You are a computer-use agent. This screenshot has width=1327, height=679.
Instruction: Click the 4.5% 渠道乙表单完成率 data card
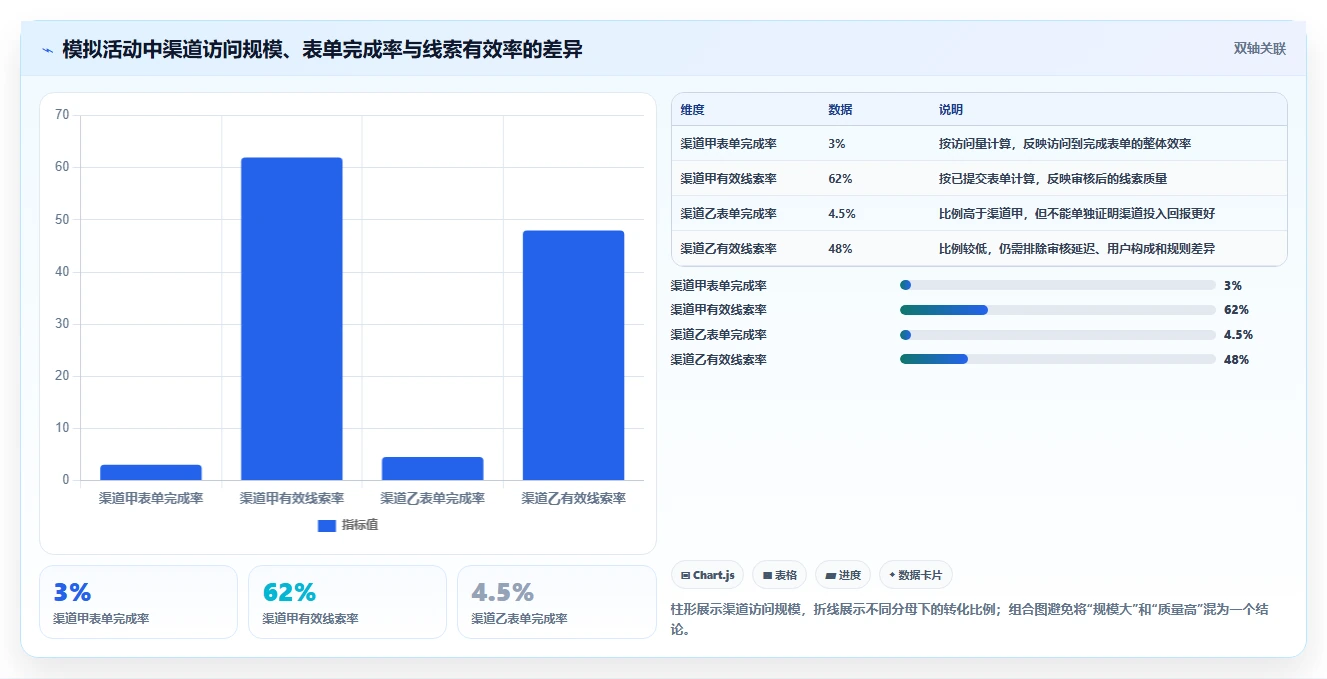tap(556, 602)
